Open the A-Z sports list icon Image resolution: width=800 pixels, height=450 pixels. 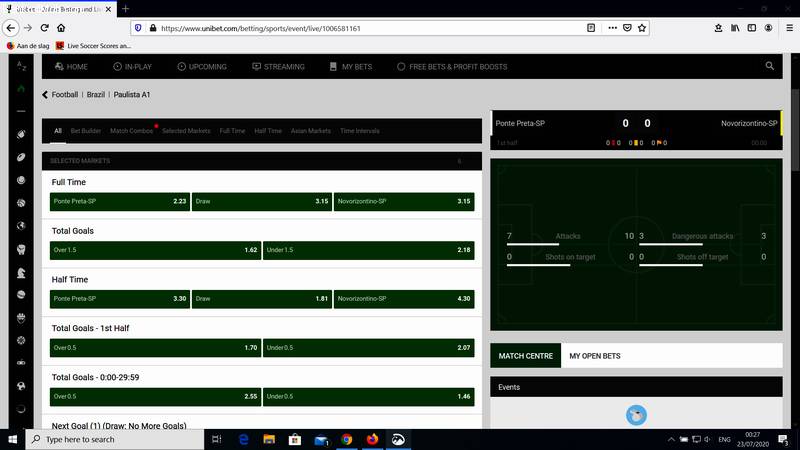point(21,66)
